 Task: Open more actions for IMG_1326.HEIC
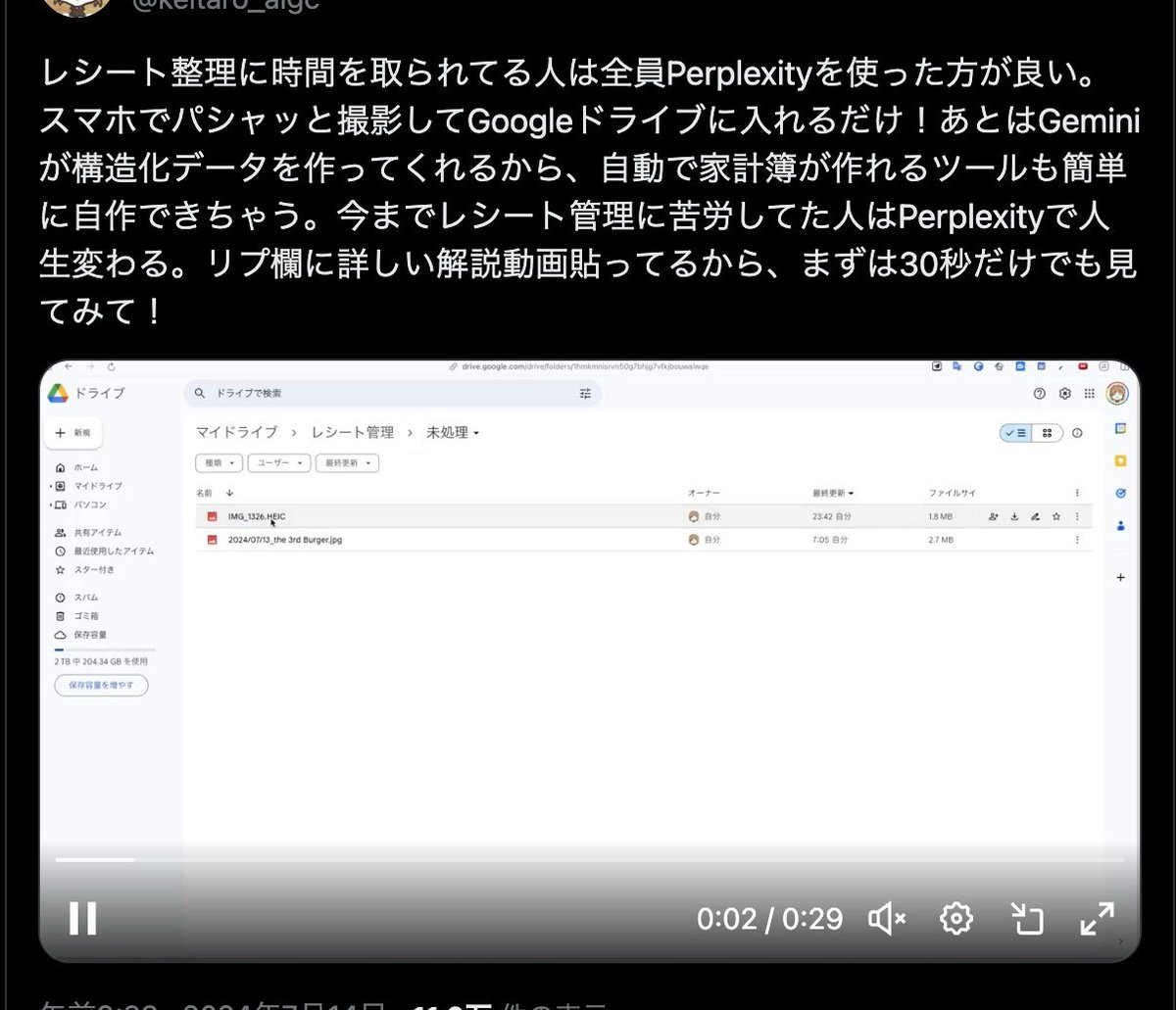point(1077,516)
